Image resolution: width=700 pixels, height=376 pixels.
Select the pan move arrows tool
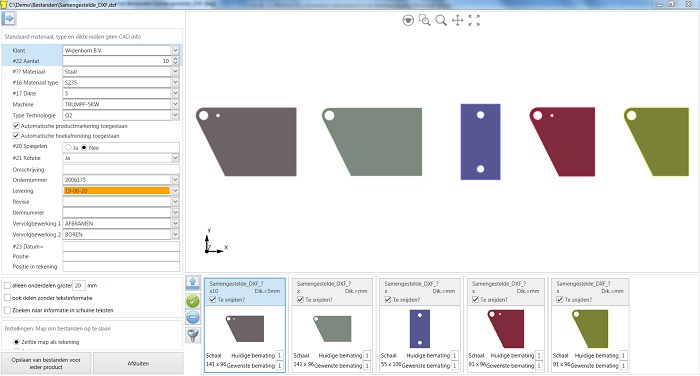(458, 20)
